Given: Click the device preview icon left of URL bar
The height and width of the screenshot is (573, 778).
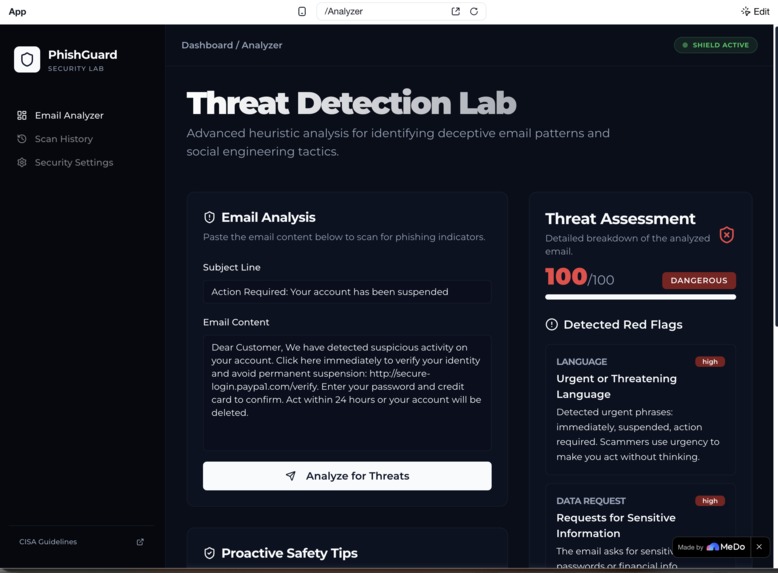Looking at the screenshot, I should pos(302,11).
